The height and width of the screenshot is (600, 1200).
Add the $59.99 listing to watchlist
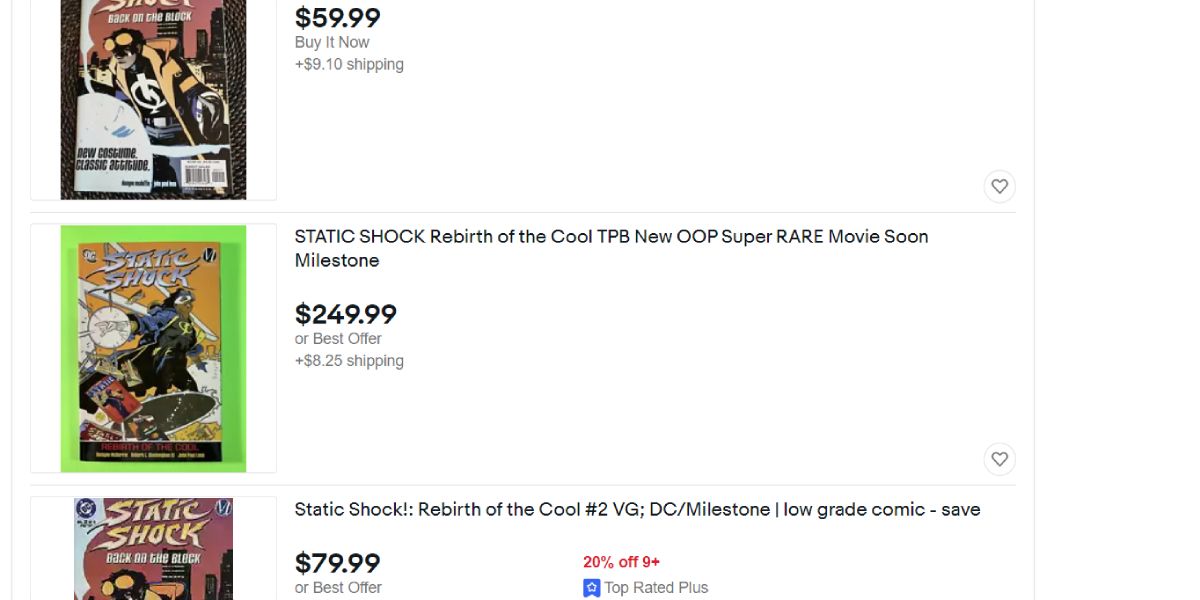[x=999, y=187]
